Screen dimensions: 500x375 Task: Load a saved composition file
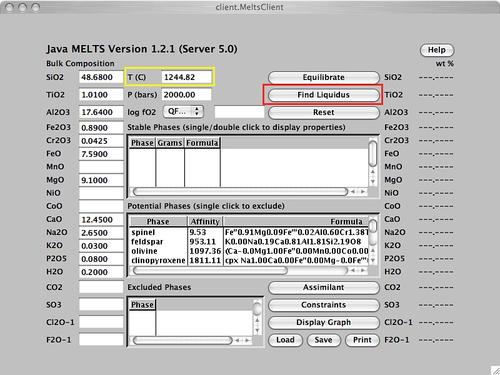coord(285,340)
